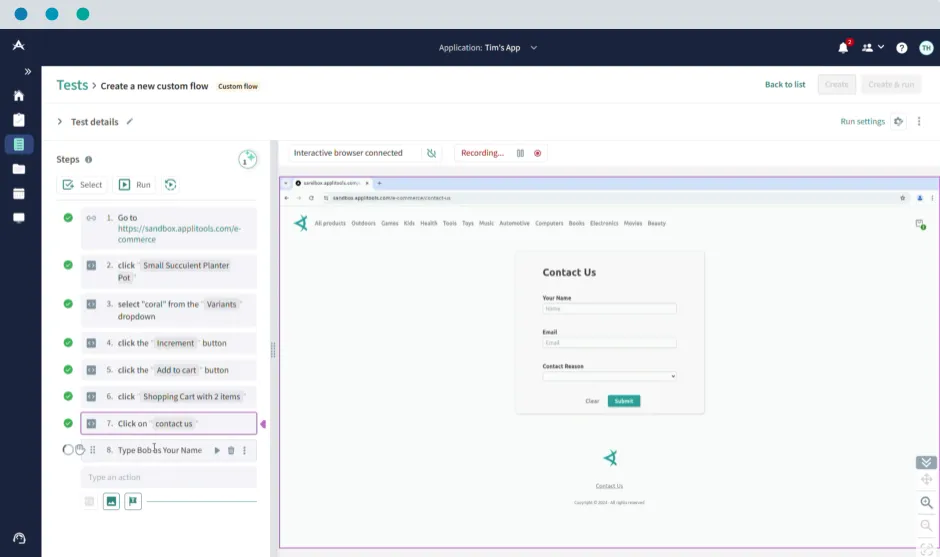
Task: Click the flag checkpoint icon below steps
Action: coord(132,501)
